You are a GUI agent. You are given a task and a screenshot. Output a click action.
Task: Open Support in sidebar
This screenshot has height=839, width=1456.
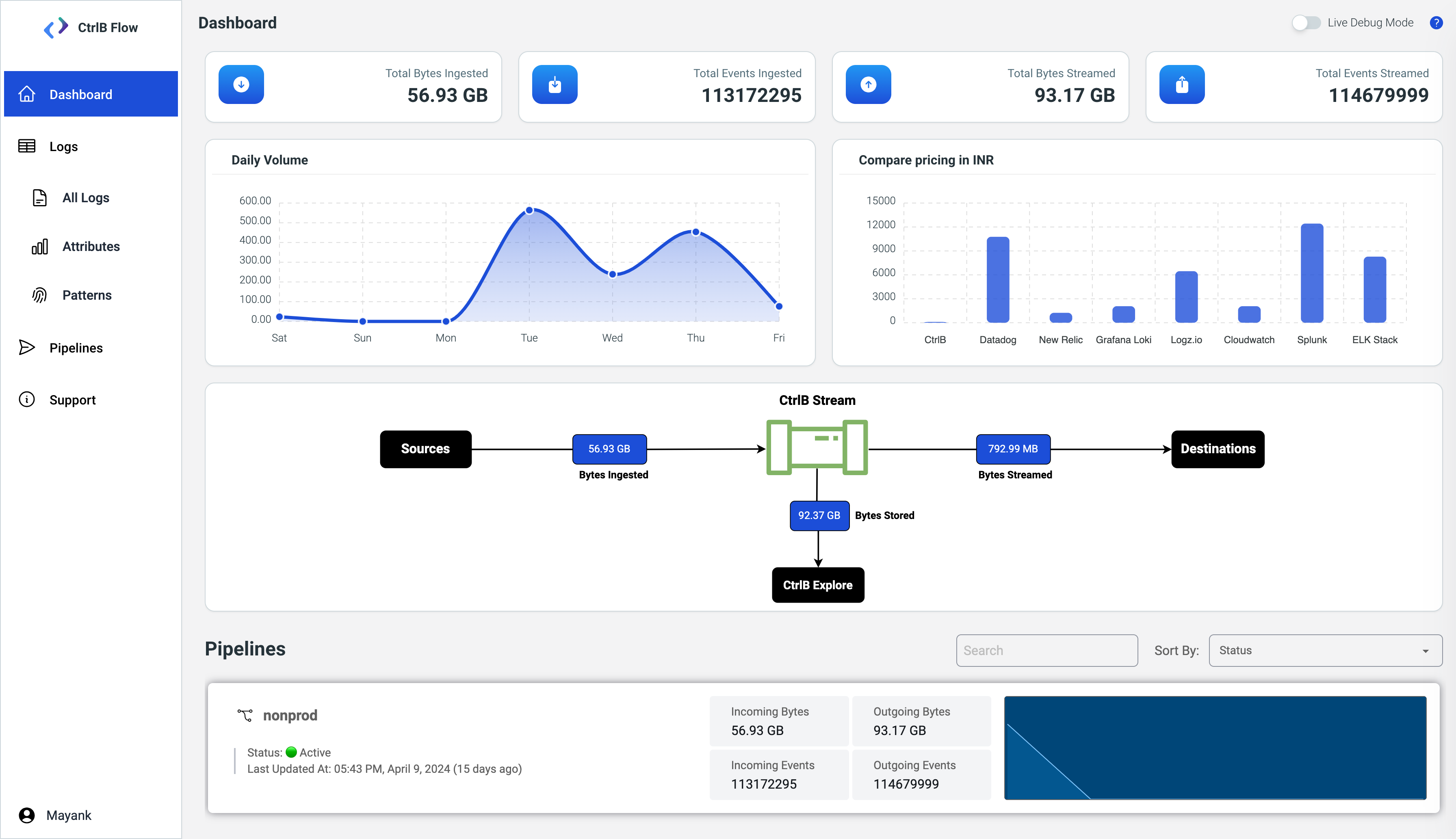pos(91,399)
